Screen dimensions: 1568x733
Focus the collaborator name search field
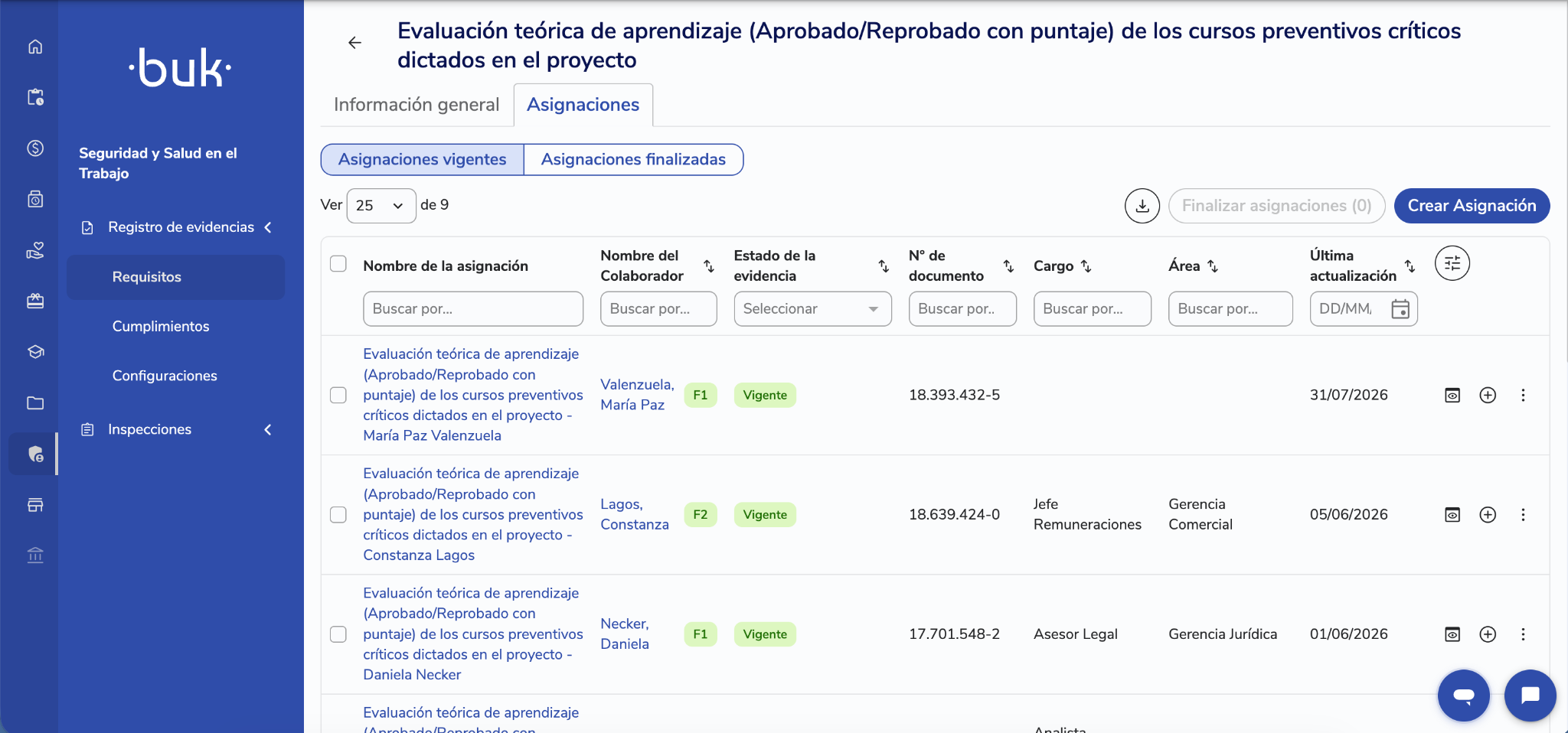(658, 309)
